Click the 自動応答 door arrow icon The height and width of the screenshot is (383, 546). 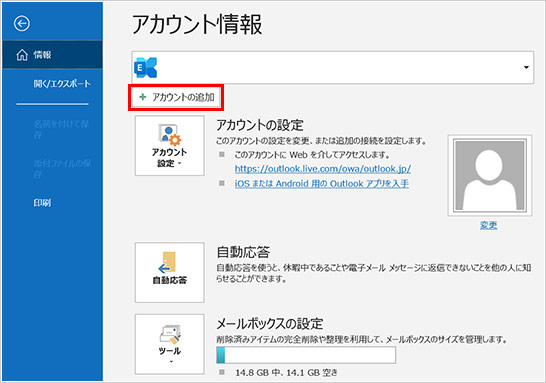click(167, 263)
